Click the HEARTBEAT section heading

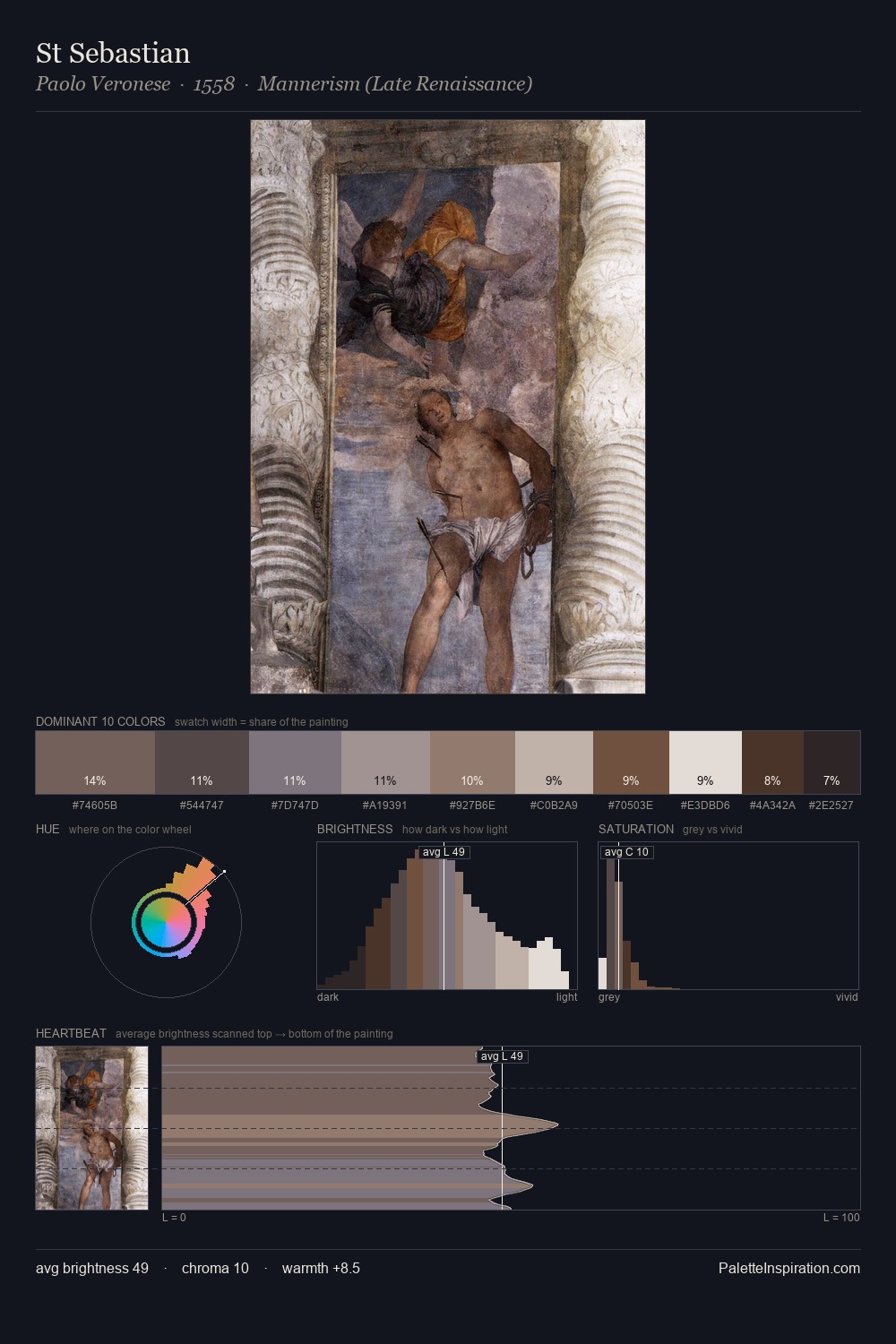click(x=71, y=1033)
